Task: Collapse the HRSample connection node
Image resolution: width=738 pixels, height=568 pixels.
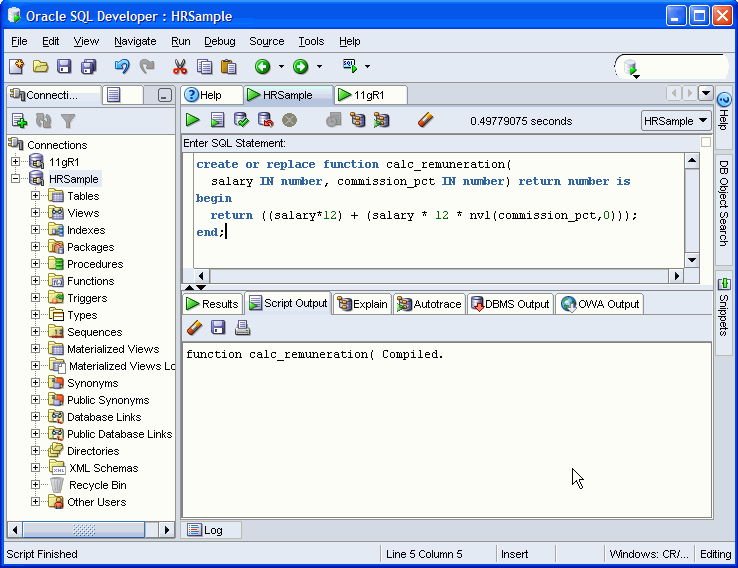Action: click(x=15, y=179)
